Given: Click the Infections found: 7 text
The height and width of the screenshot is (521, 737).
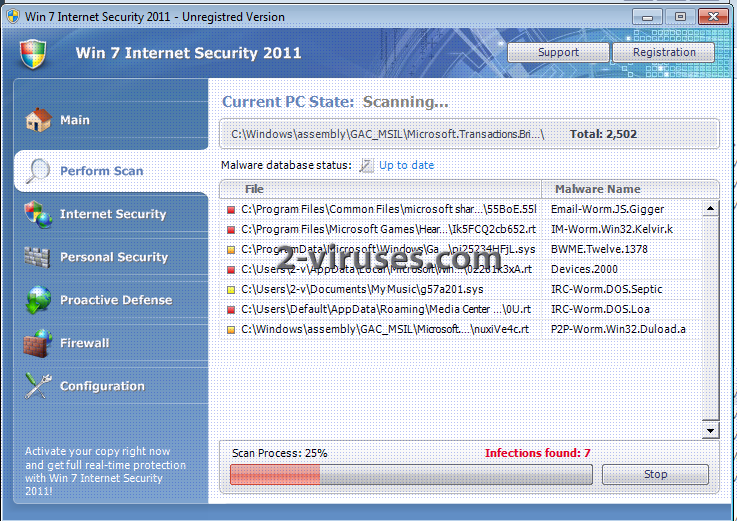Looking at the screenshot, I should click(538, 453).
